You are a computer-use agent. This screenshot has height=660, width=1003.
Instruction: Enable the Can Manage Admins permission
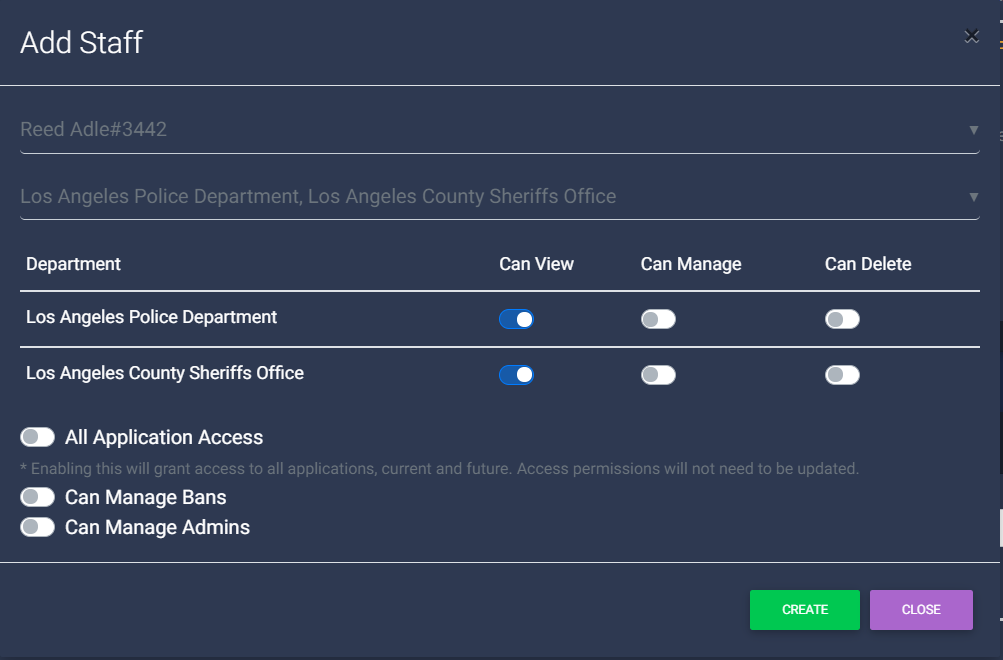click(x=37, y=527)
